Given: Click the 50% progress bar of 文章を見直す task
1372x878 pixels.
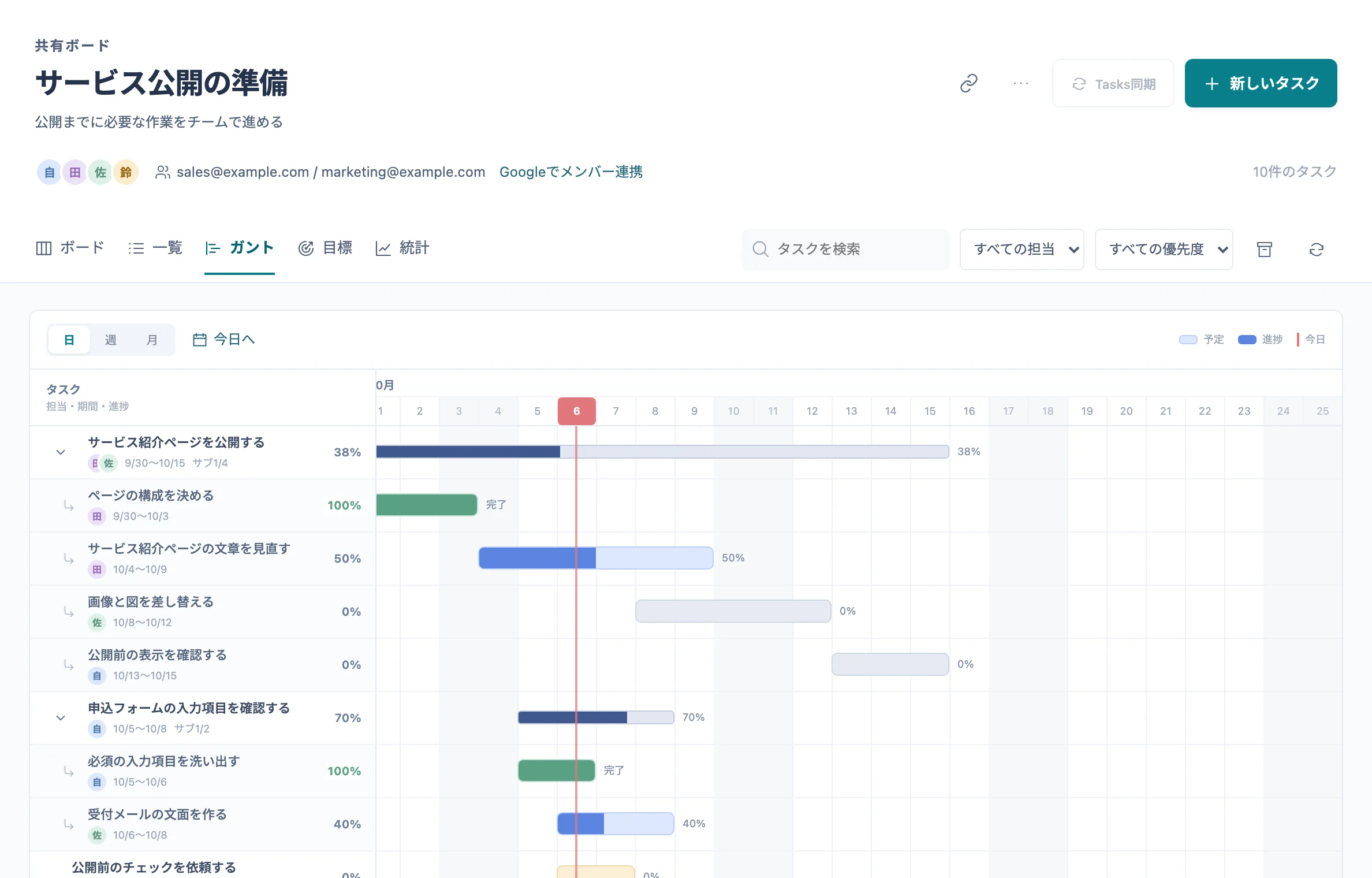Looking at the screenshot, I should 596,558.
